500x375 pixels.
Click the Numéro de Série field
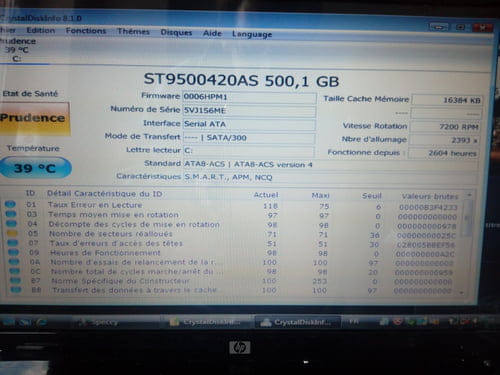[x=249, y=111]
